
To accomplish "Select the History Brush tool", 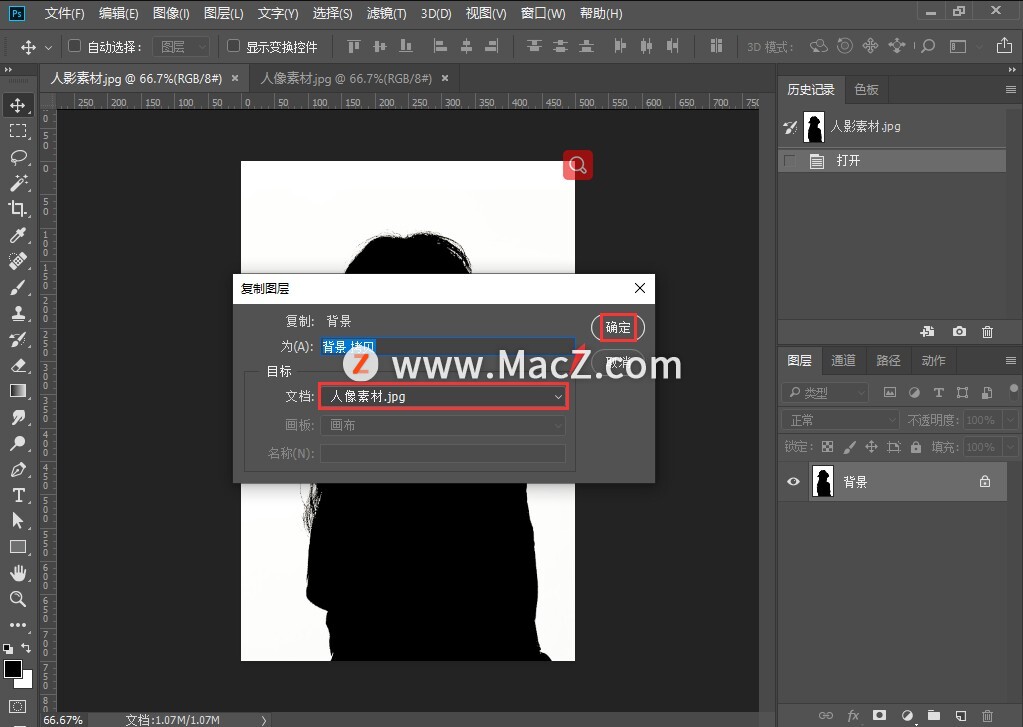I will tap(18, 339).
